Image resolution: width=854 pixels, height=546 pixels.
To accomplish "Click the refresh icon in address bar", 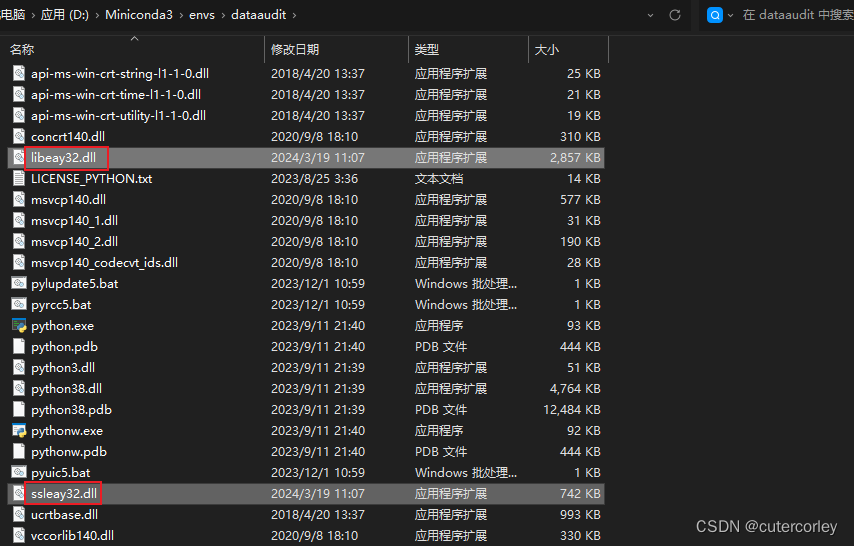I will [675, 15].
